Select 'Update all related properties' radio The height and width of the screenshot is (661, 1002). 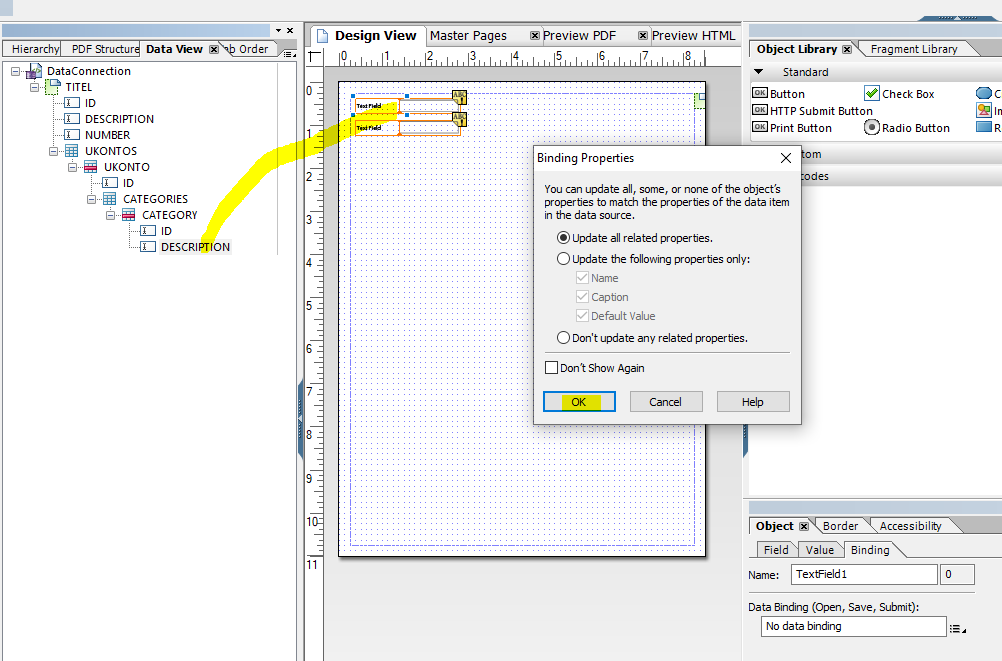[x=564, y=238]
